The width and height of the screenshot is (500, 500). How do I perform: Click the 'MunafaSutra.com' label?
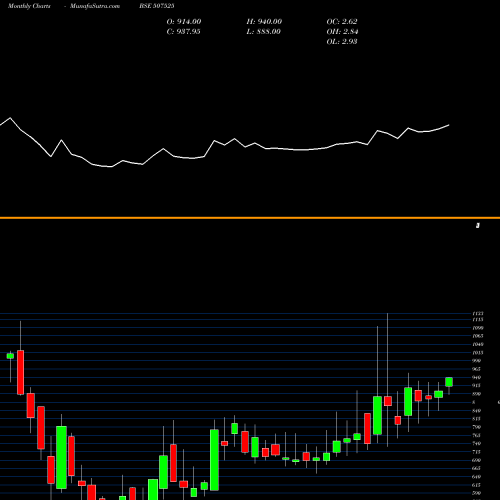coord(95,6)
